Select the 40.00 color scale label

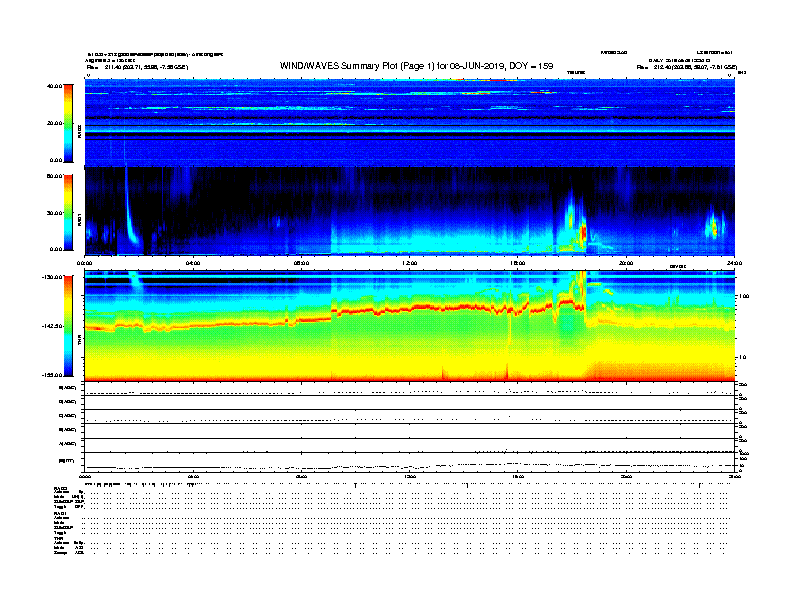55,86
